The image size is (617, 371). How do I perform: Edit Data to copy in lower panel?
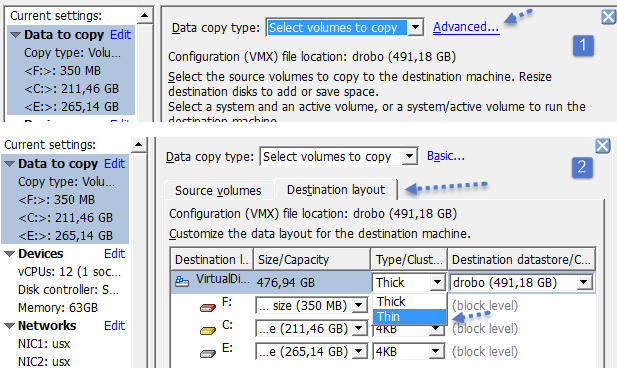114,164
